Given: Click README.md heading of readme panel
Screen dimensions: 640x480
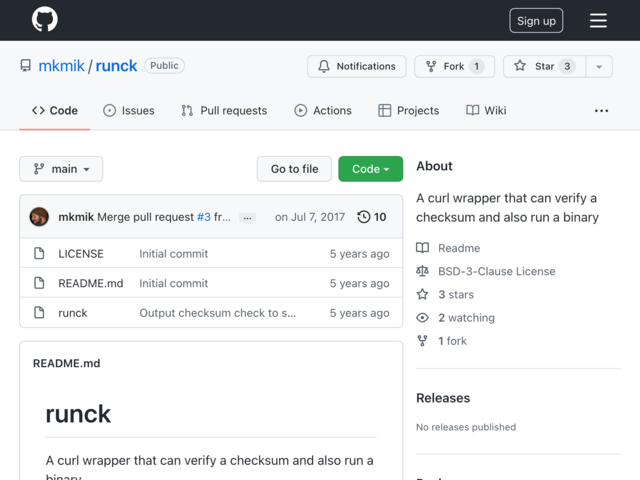Looking at the screenshot, I should pos(67,363).
